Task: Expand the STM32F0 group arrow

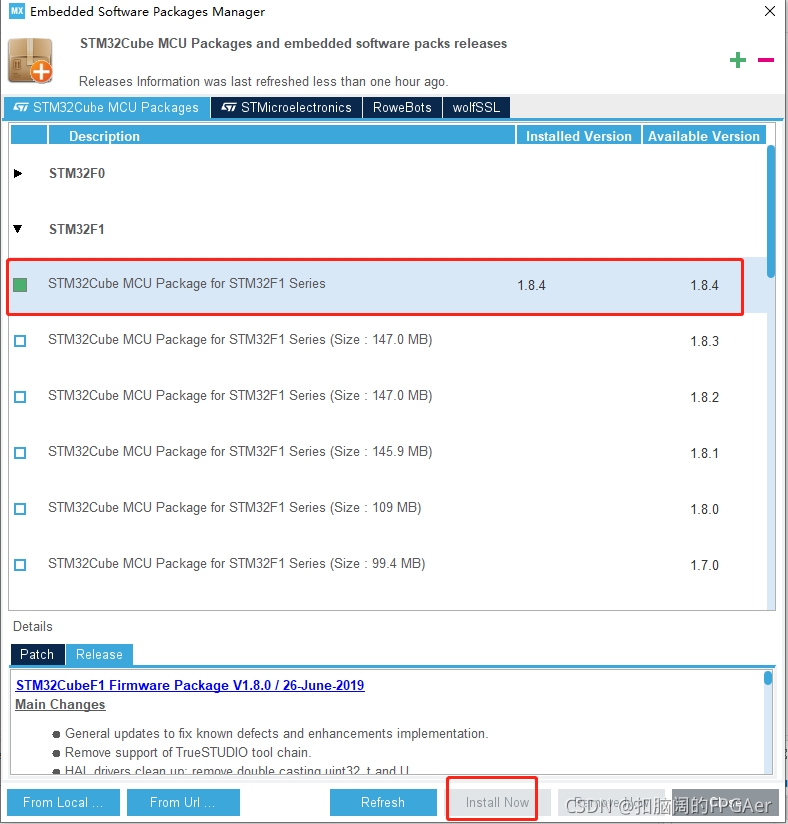Action: click(18, 173)
